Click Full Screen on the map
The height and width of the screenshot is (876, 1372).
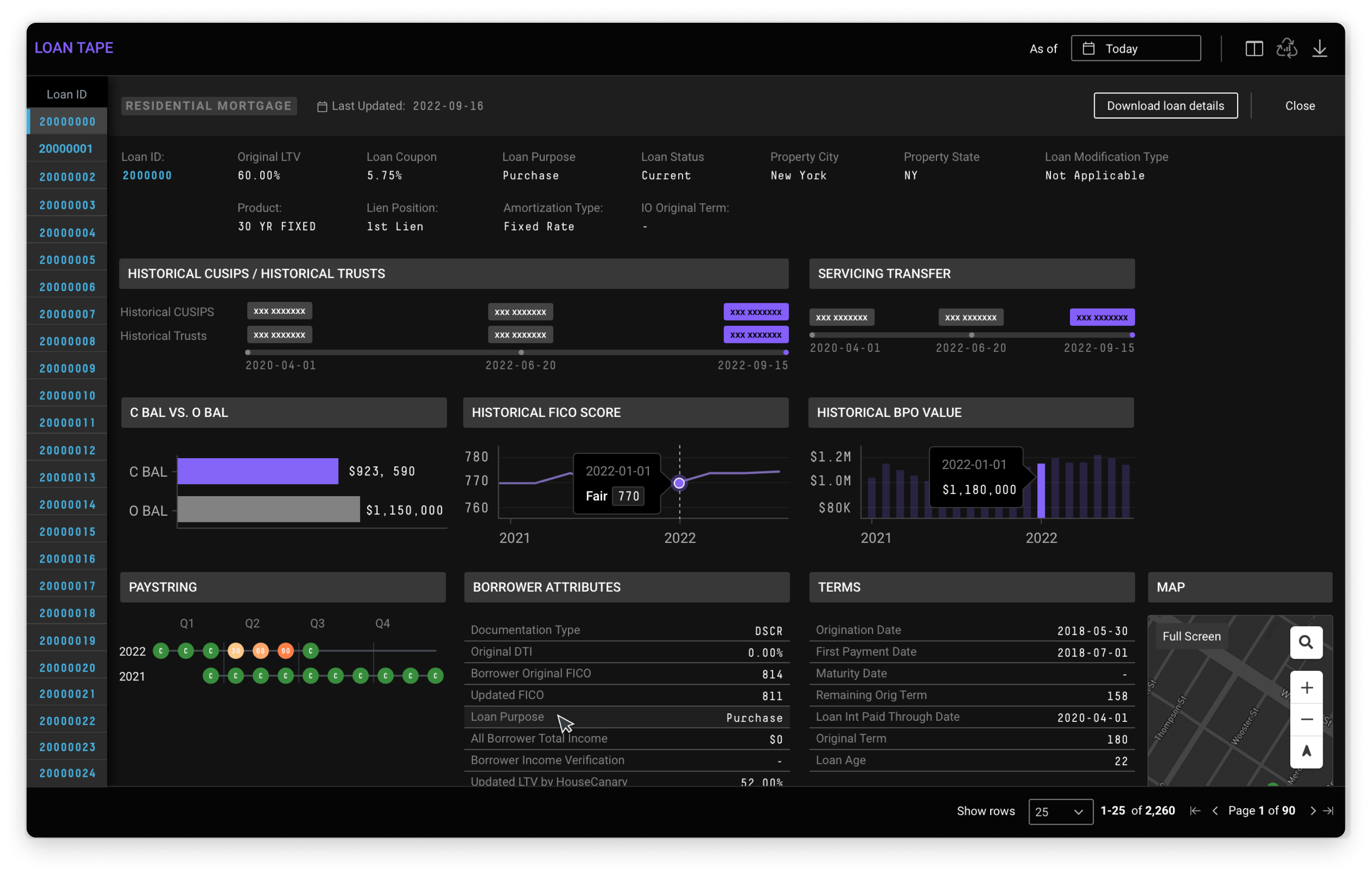tap(1192, 636)
